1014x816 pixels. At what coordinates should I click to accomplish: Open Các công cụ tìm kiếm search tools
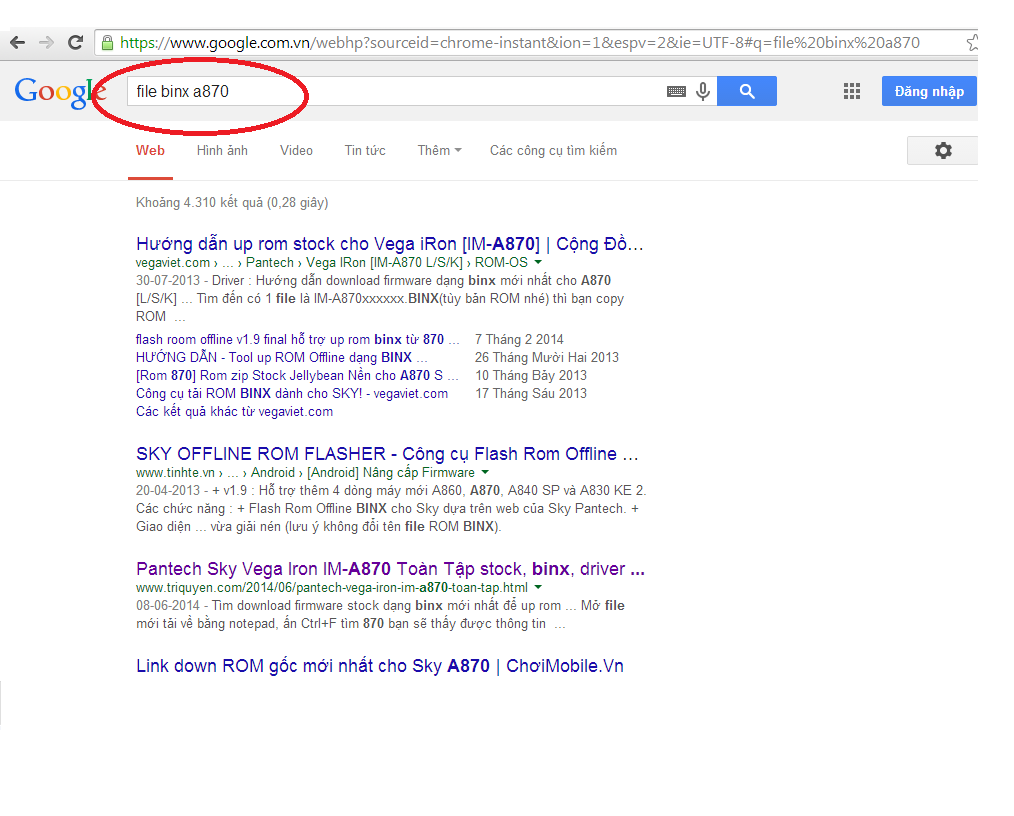(x=553, y=151)
